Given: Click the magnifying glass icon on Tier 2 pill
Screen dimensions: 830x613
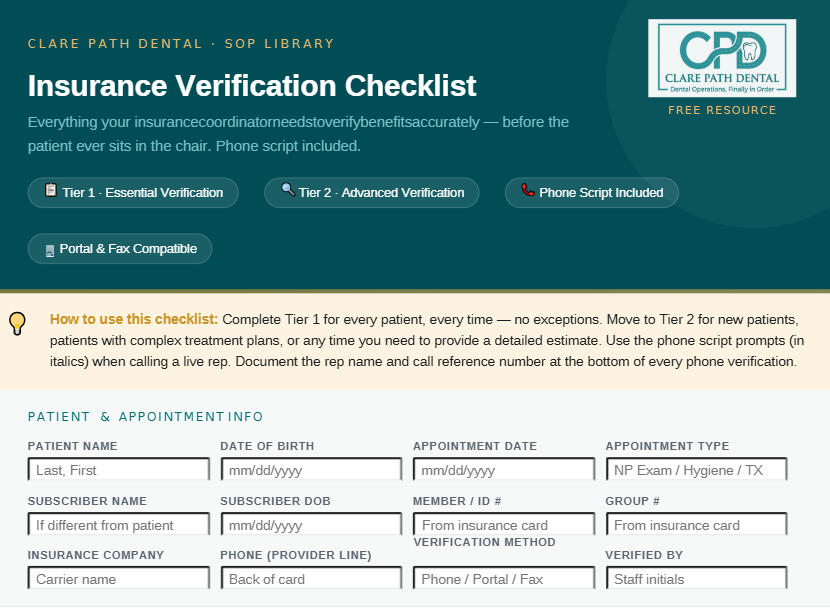Looking at the screenshot, I should pyautogui.click(x=287, y=190).
